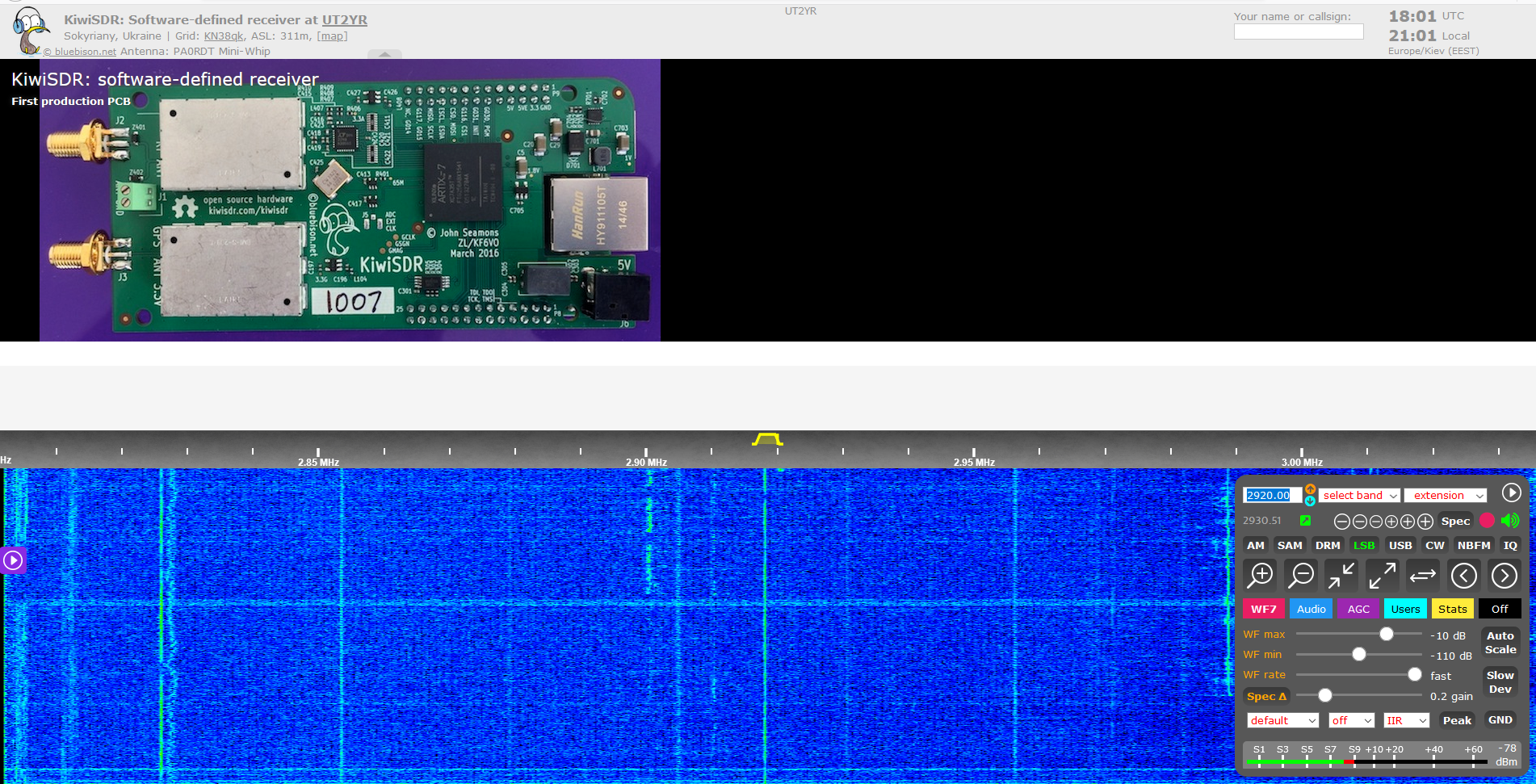
Task: Page waterfall right with circled chevron
Action: click(x=1504, y=575)
